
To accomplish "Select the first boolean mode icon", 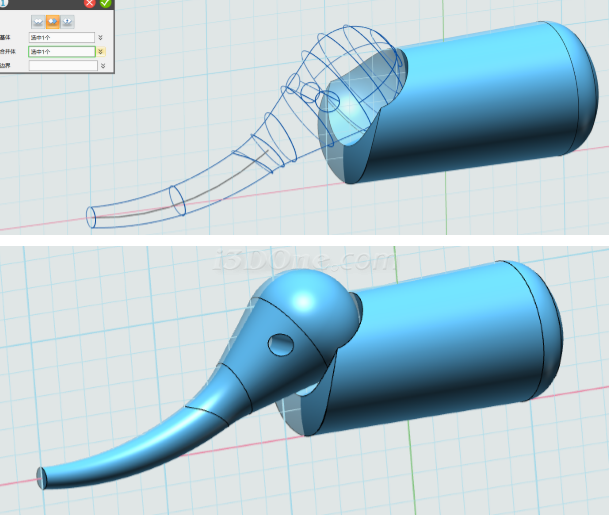I will (x=37, y=20).
